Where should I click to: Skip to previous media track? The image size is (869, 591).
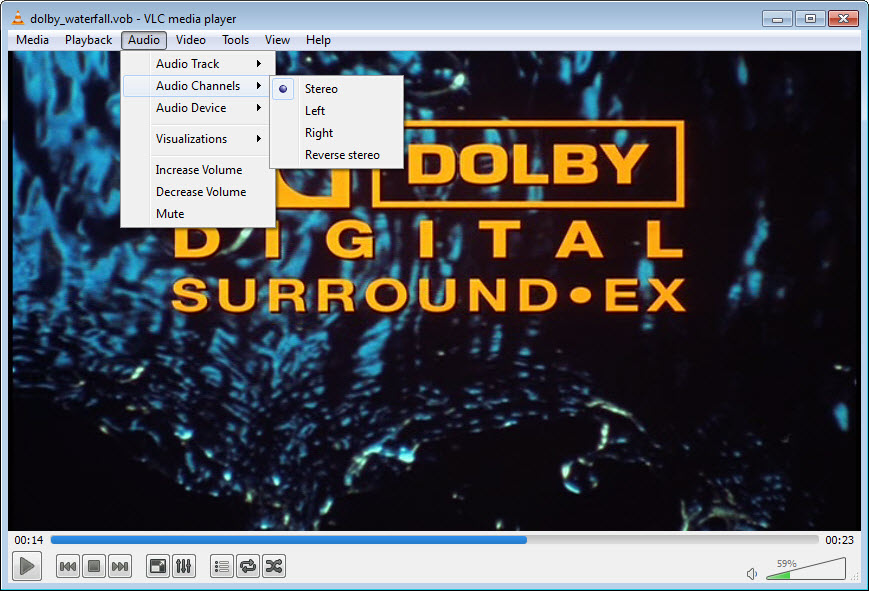68,566
